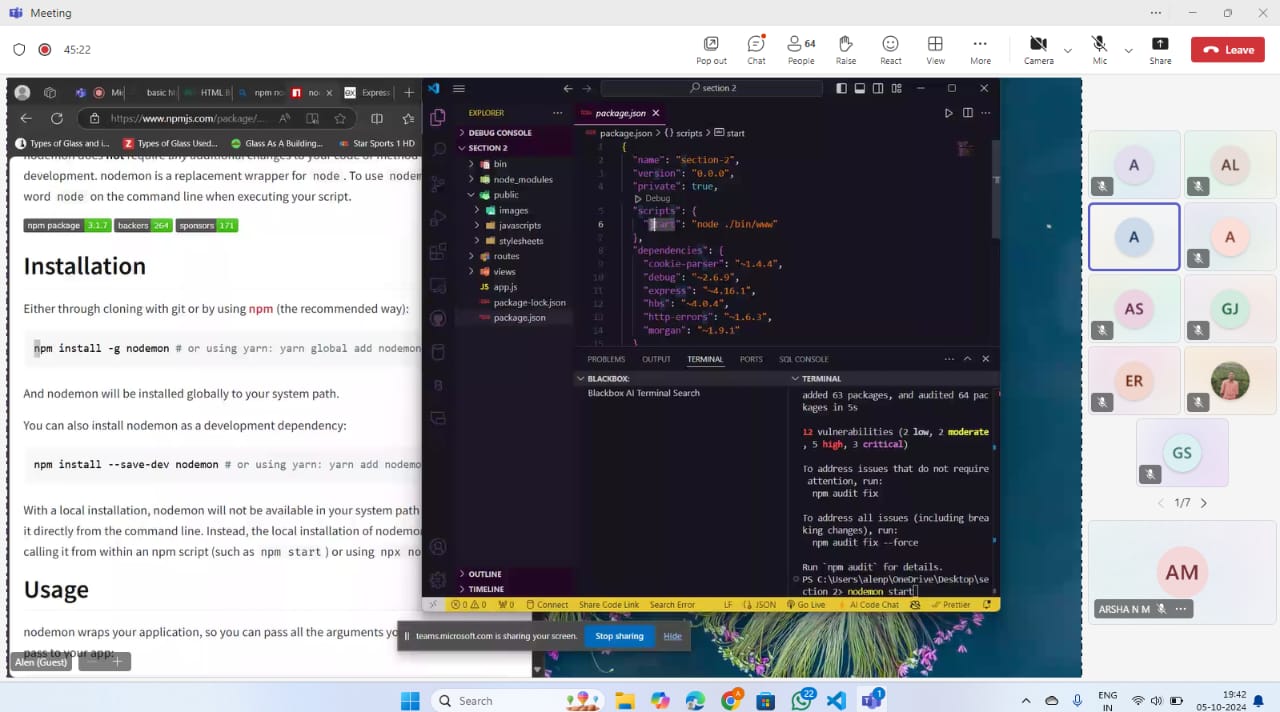Image resolution: width=1280 pixels, height=712 pixels.
Task: Toggle the primary side bar layout icon
Action: coord(842,88)
